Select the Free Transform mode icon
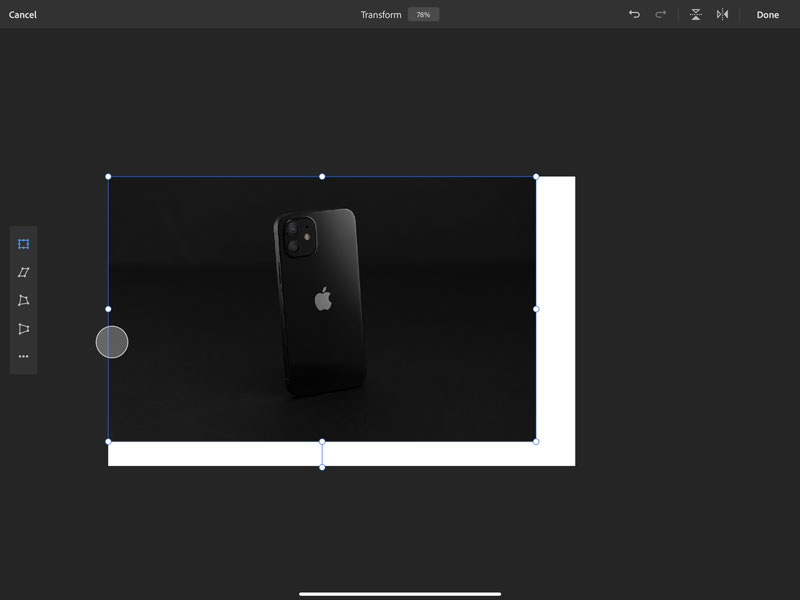 click(23, 244)
